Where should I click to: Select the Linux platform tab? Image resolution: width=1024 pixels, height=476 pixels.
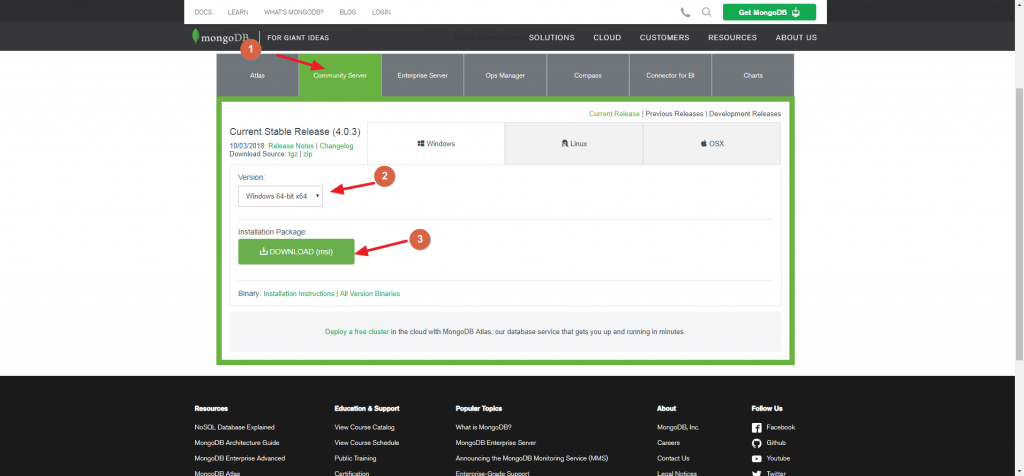click(x=574, y=143)
